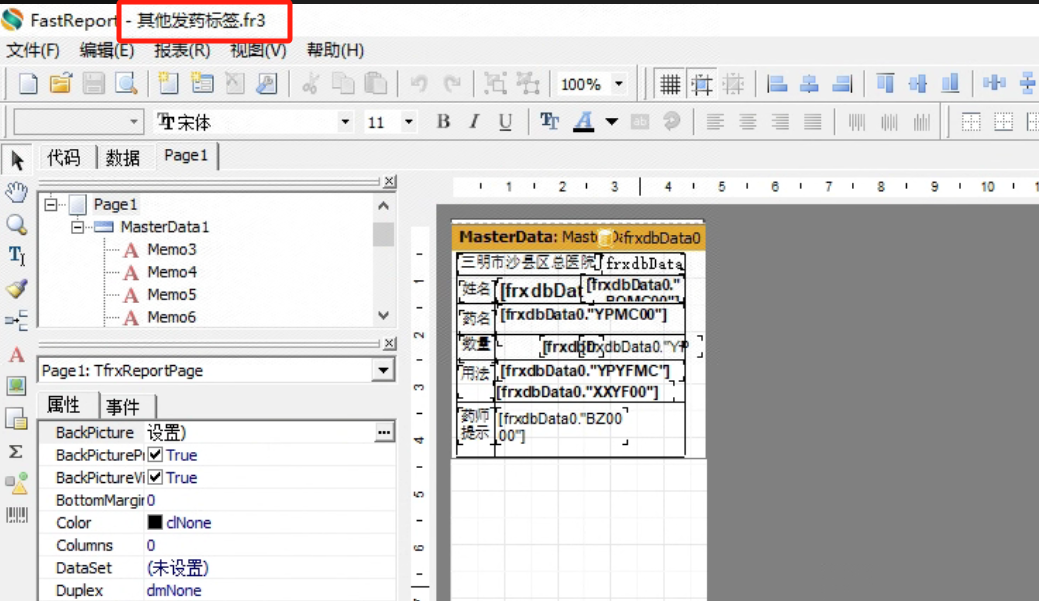Select the barcode object tool
Viewport: 1039px width, 601px height.
(x=17, y=515)
